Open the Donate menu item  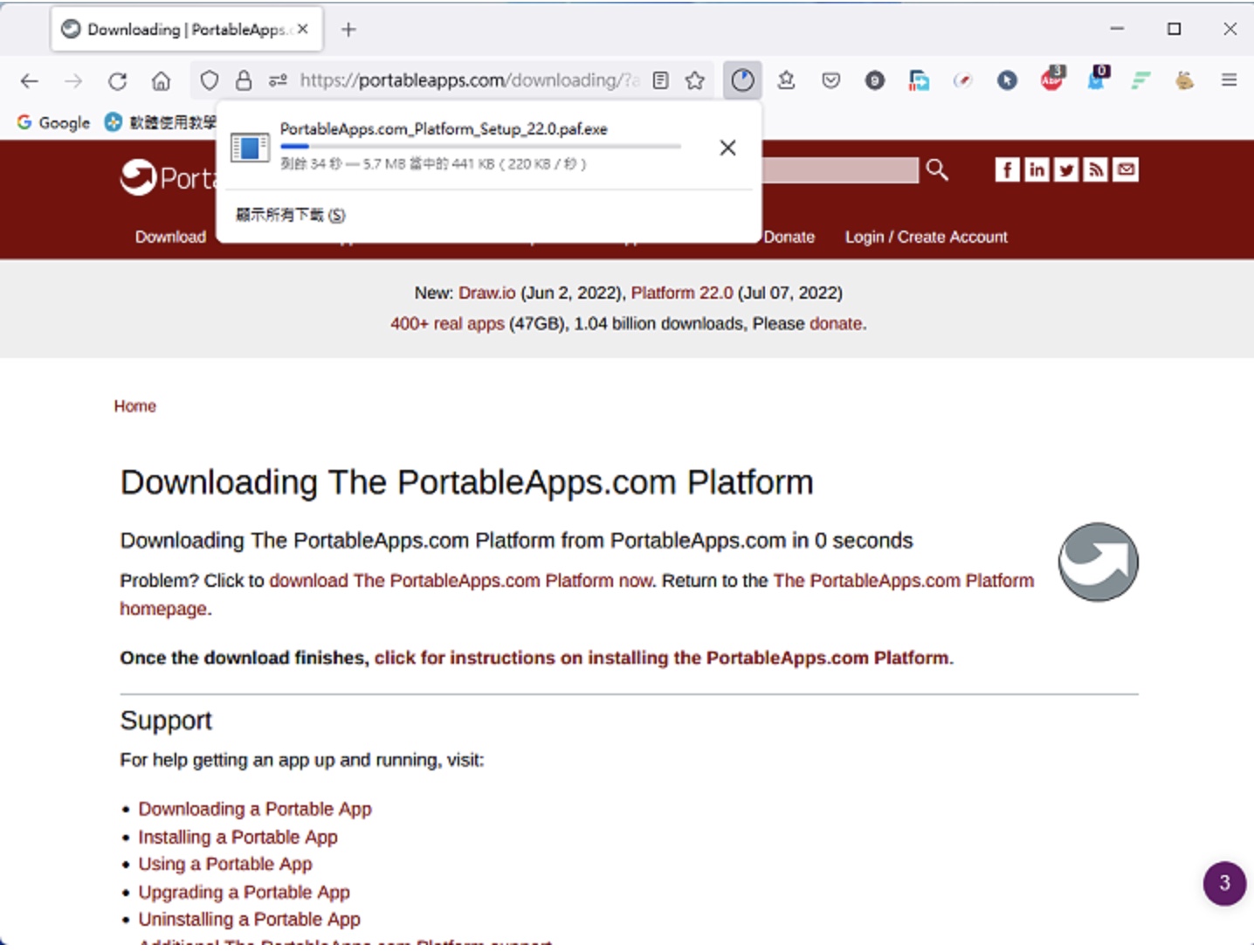point(789,237)
